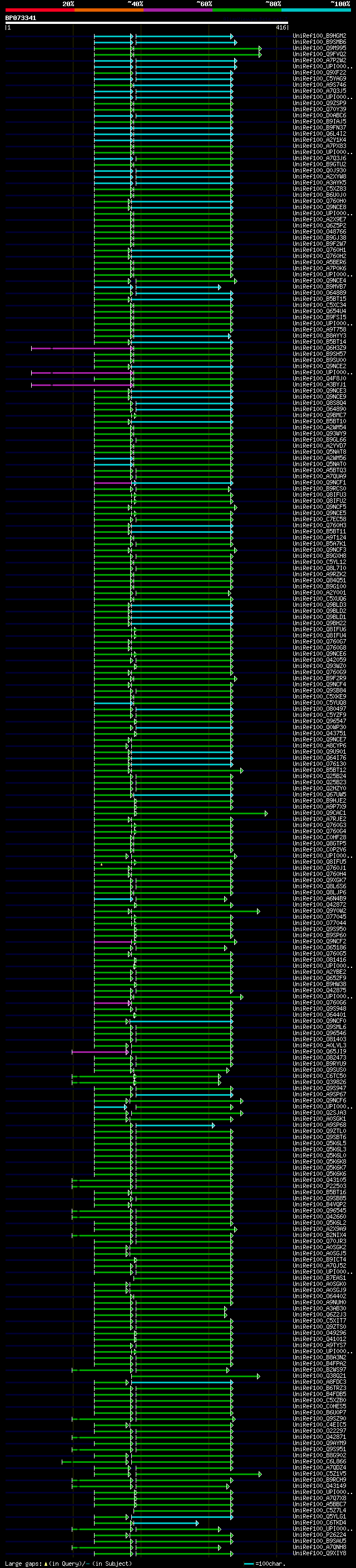Image resolution: width=356 pixels, height=1568 pixels.
Task: Select the UniRef100_A7P2W2 label
Action: pyautogui.click(x=319, y=60)
